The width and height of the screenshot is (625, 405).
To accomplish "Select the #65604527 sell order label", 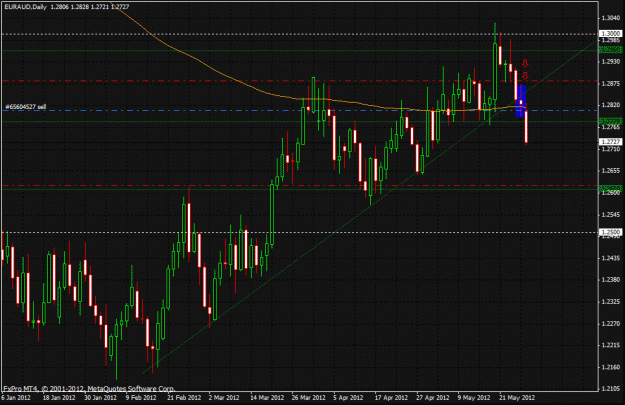I will (x=26, y=107).
